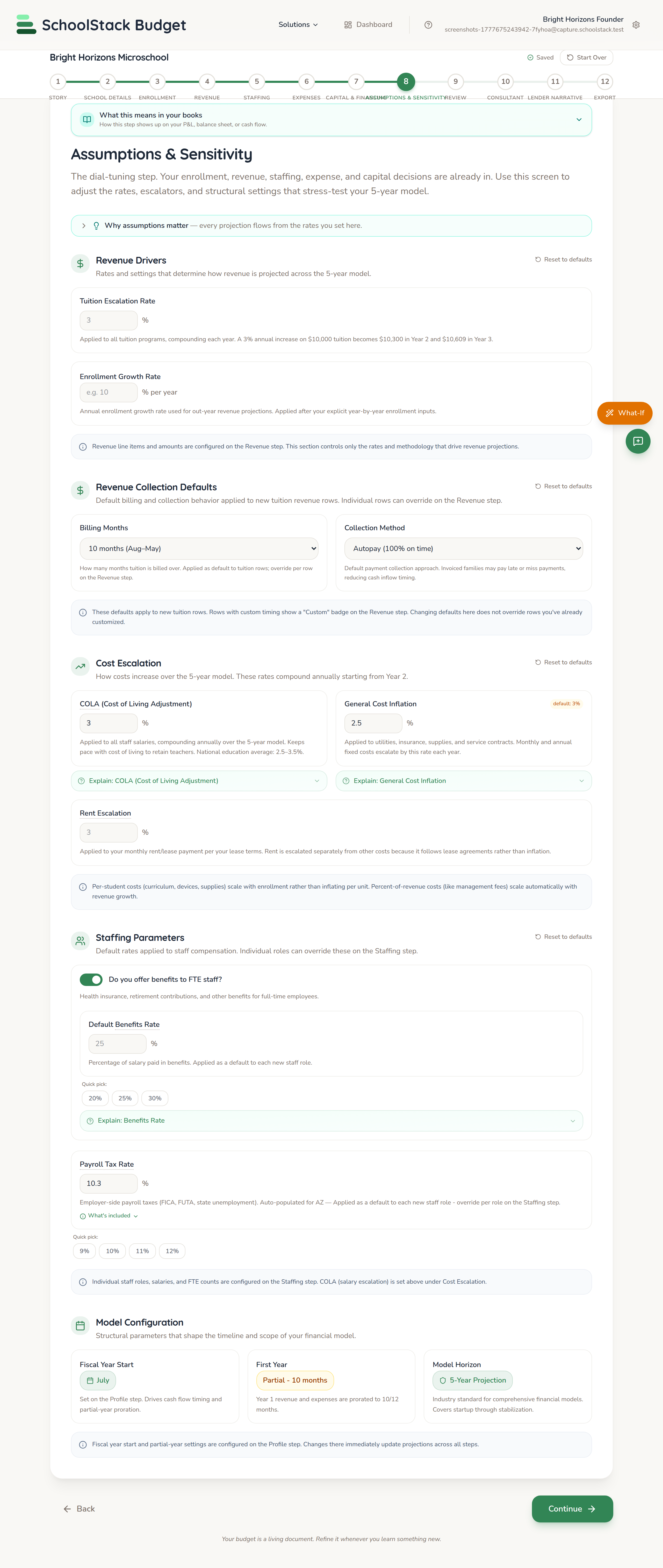663x1568 pixels.
Task: Click the info icon on Fiscal year start note
Action: tap(83, 1444)
